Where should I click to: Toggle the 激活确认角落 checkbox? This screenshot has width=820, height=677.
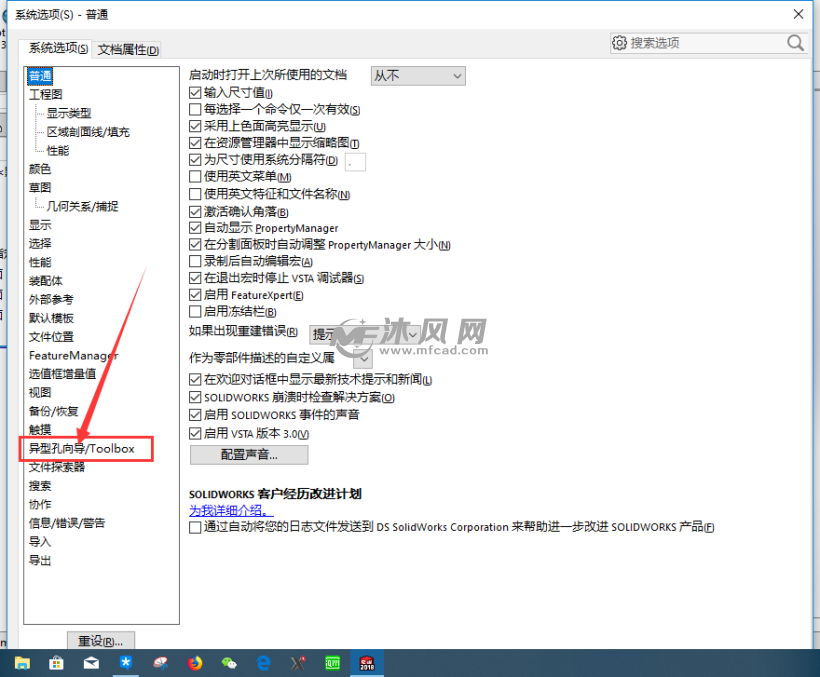(x=195, y=212)
